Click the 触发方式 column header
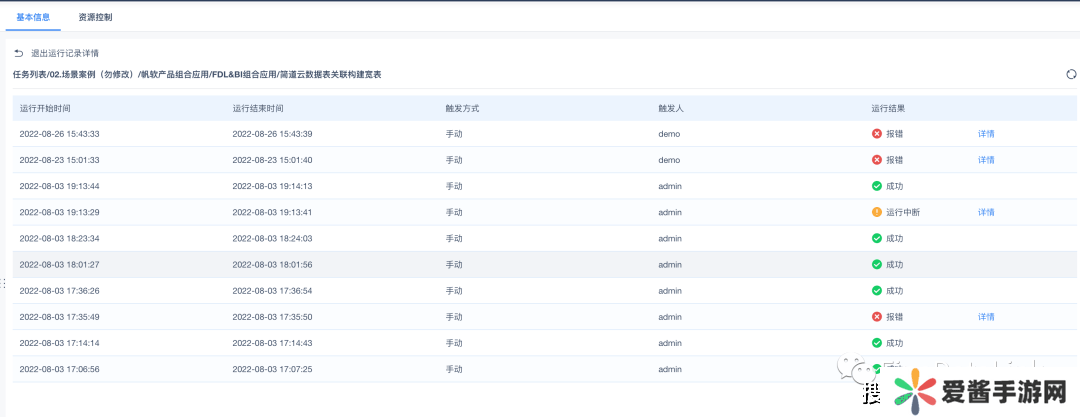Screen dimensions: 1080x417 462,108
